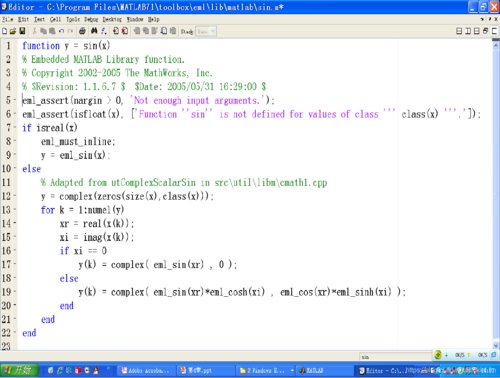Redo the last undone edit
The width and height of the screenshot is (500, 378).
(70, 31)
